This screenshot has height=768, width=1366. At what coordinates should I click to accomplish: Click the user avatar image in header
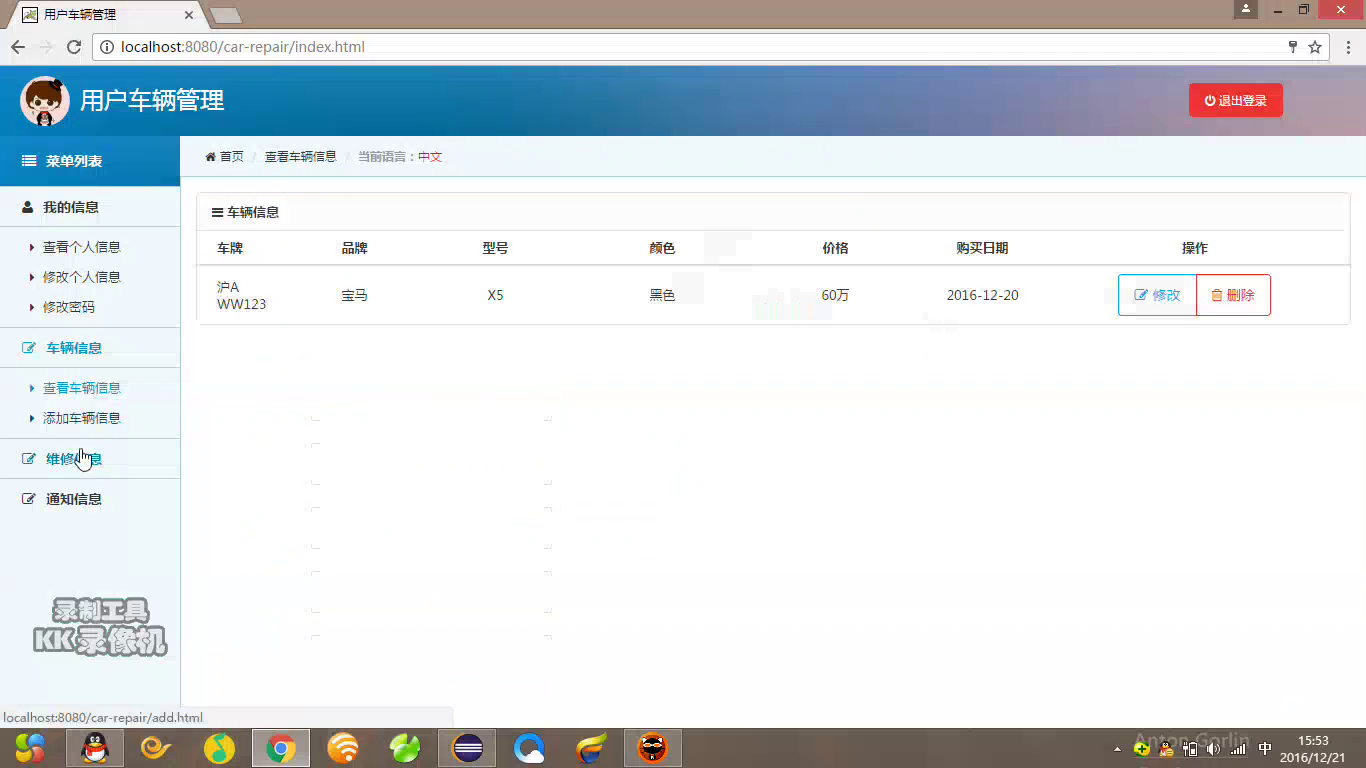45,101
